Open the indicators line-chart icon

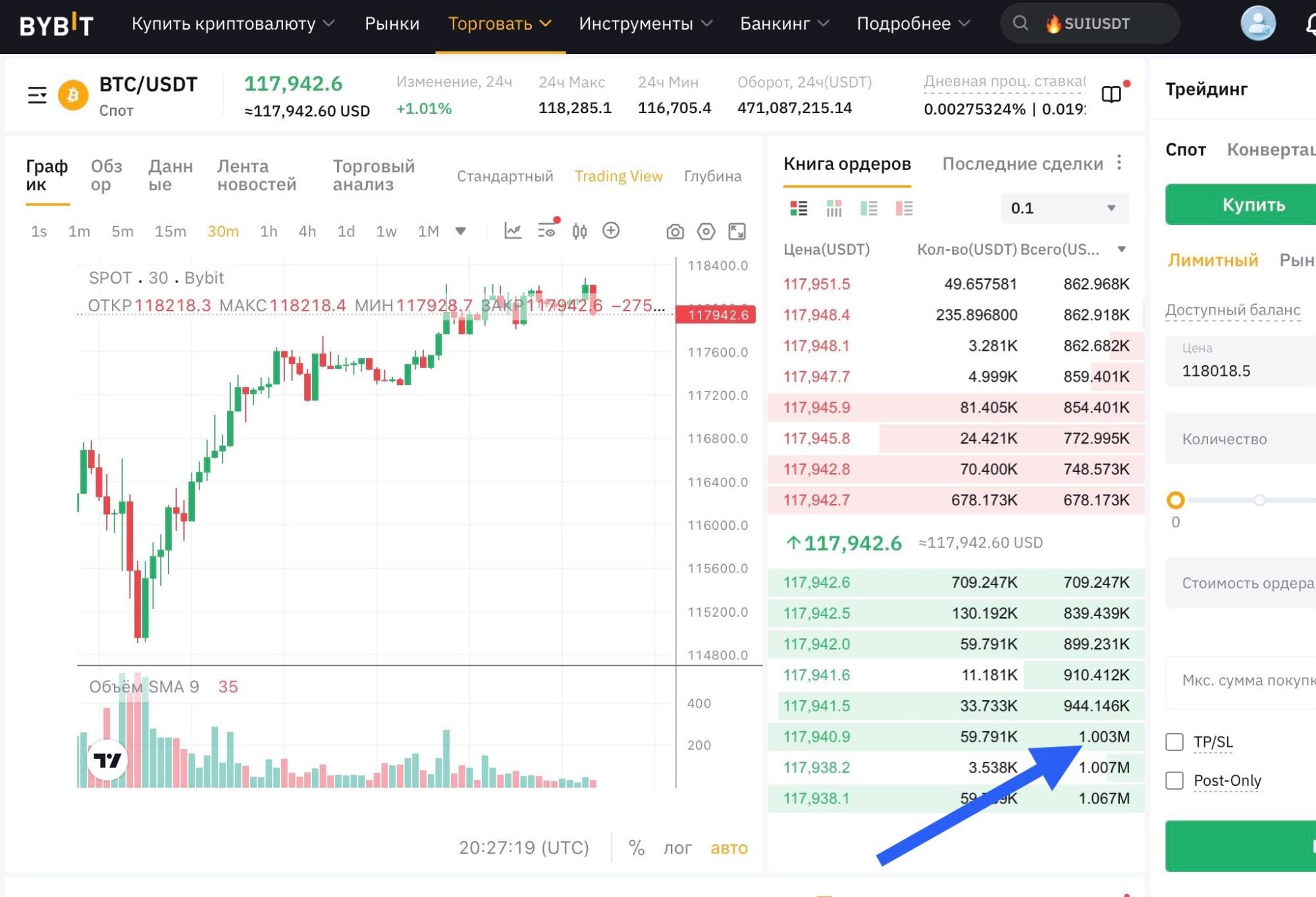tap(513, 231)
